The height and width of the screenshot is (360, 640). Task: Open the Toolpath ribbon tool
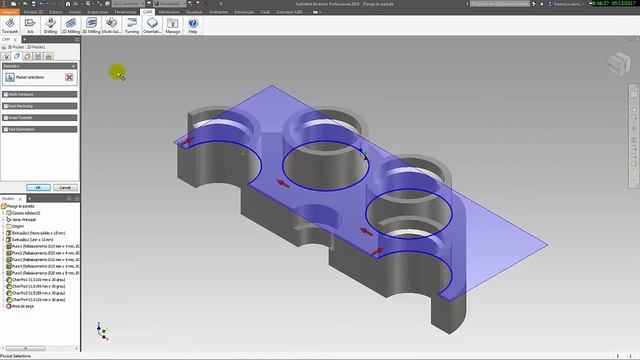[10, 25]
